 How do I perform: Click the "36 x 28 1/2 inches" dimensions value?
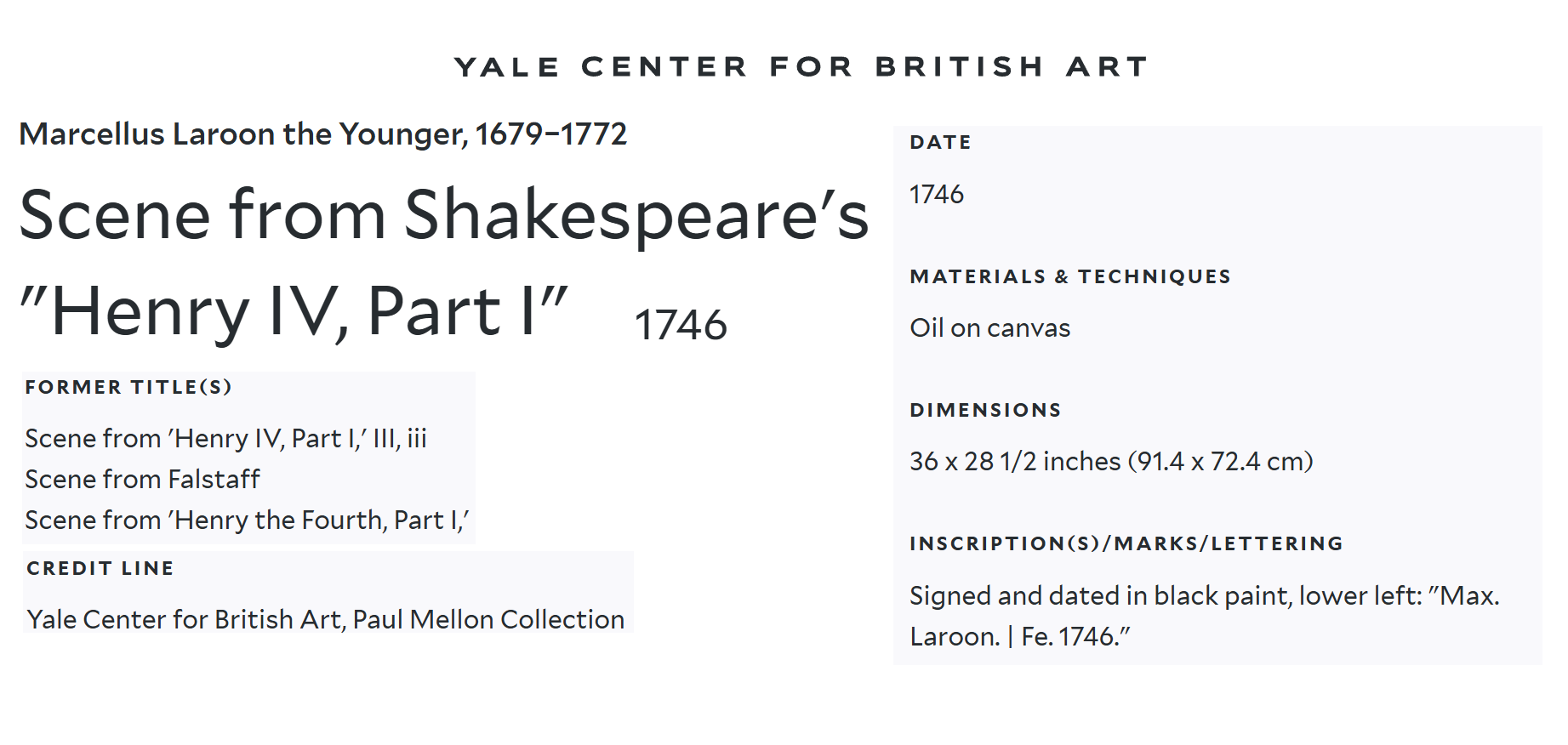point(1110,462)
